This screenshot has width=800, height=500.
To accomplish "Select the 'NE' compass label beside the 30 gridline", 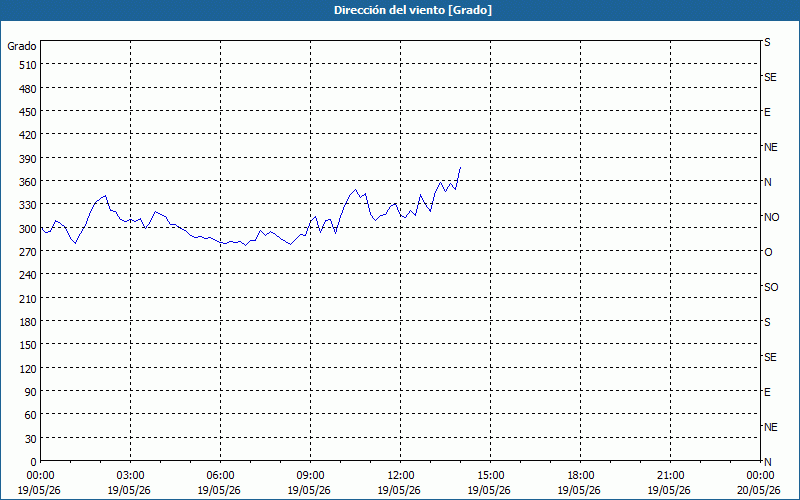I will pos(770,427).
